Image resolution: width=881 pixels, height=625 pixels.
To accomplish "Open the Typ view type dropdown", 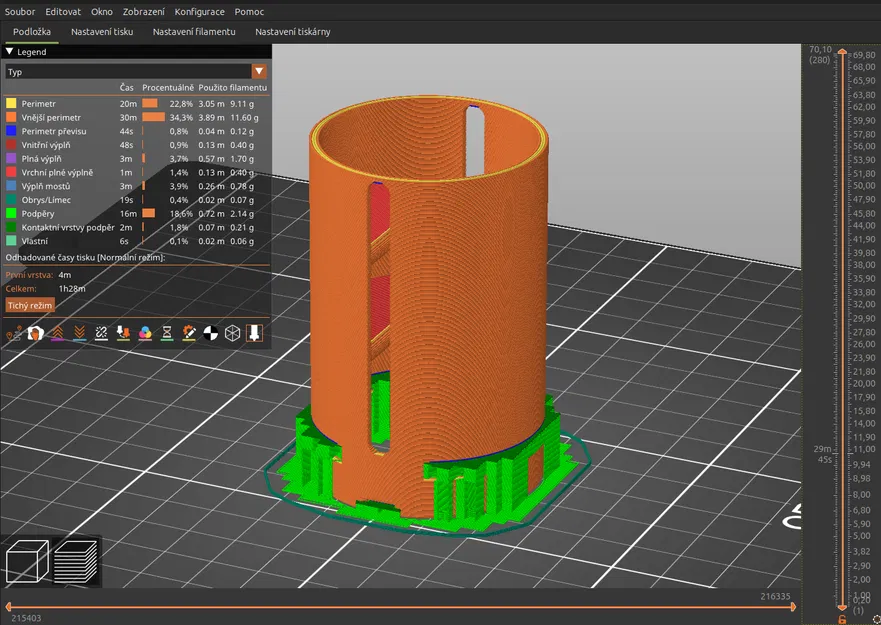I will point(259,72).
